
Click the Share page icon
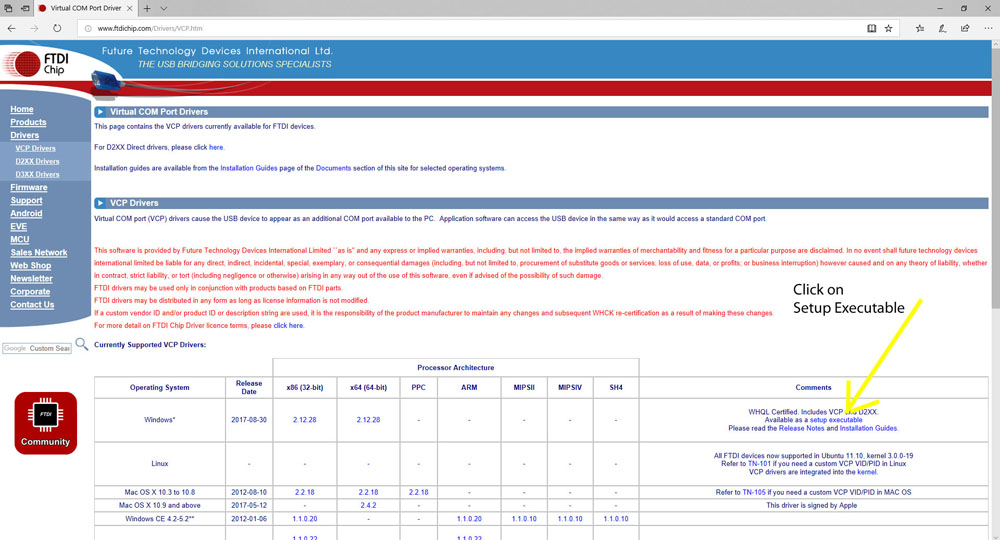[x=965, y=28]
